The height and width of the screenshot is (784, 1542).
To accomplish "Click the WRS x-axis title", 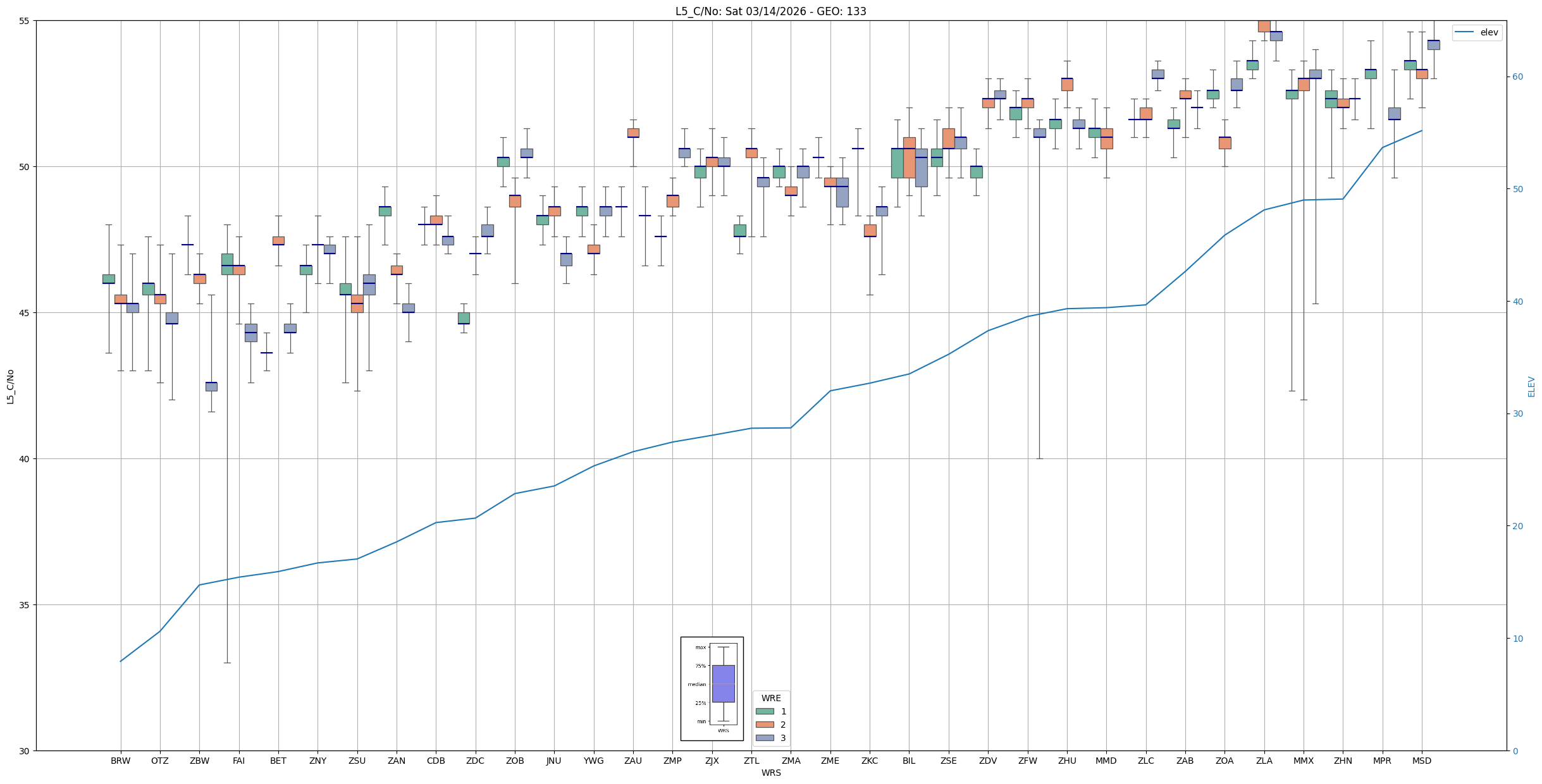I will click(x=770, y=773).
